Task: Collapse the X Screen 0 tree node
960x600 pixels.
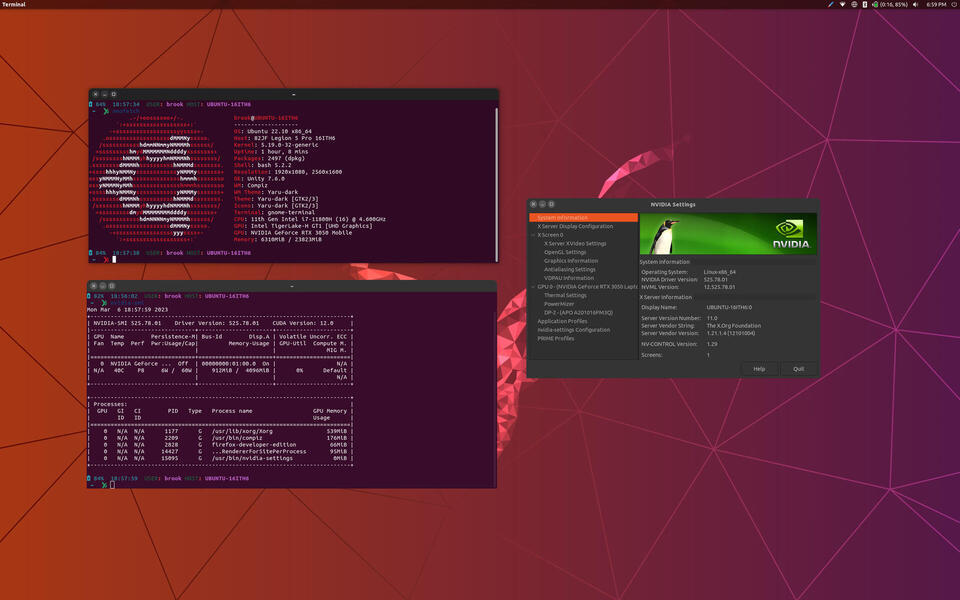Action: pyautogui.click(x=533, y=234)
